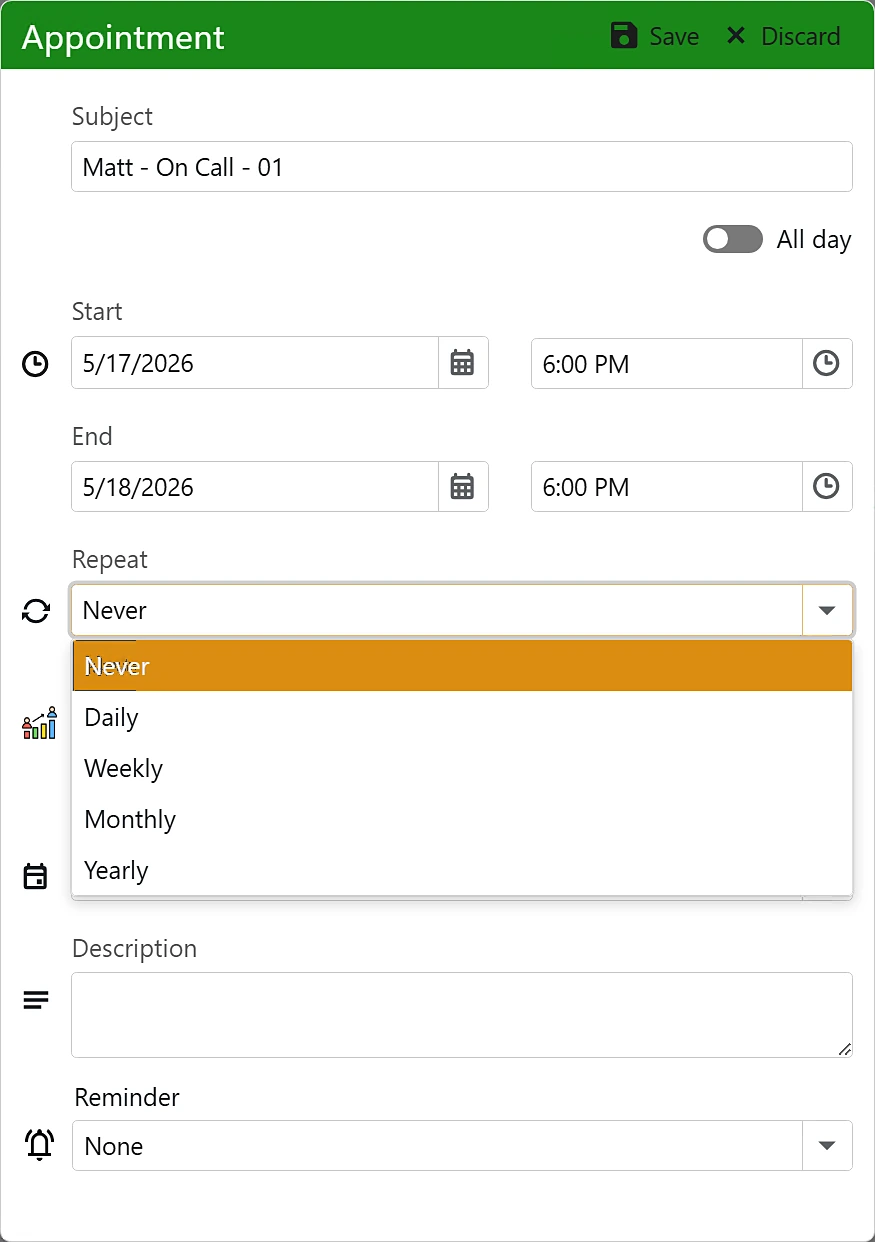This screenshot has width=875, height=1242.
Task: Click the Subject field with Matt - On Call
Action: click(462, 167)
